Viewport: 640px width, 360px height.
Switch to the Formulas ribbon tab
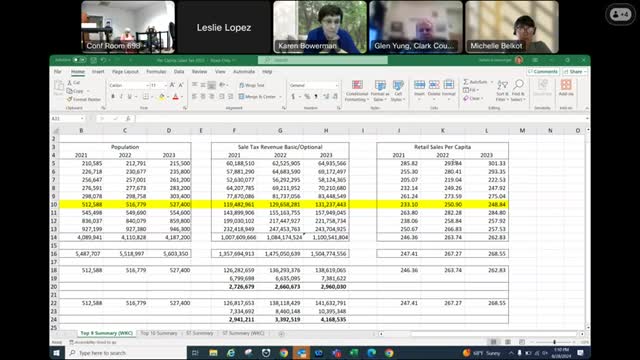pyautogui.click(x=156, y=71)
